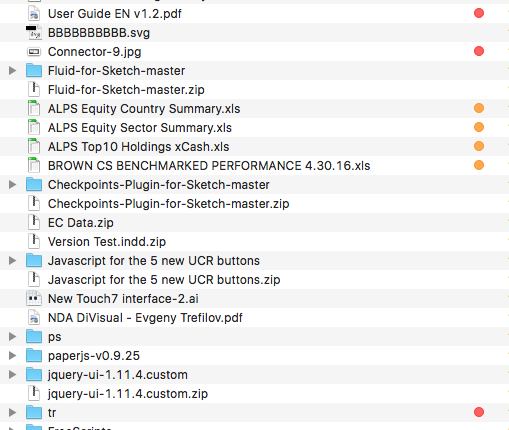Expand the Checkpoints-Plugin-for-Sketch-master folder
This screenshot has height=430, width=509.
pos(13,185)
